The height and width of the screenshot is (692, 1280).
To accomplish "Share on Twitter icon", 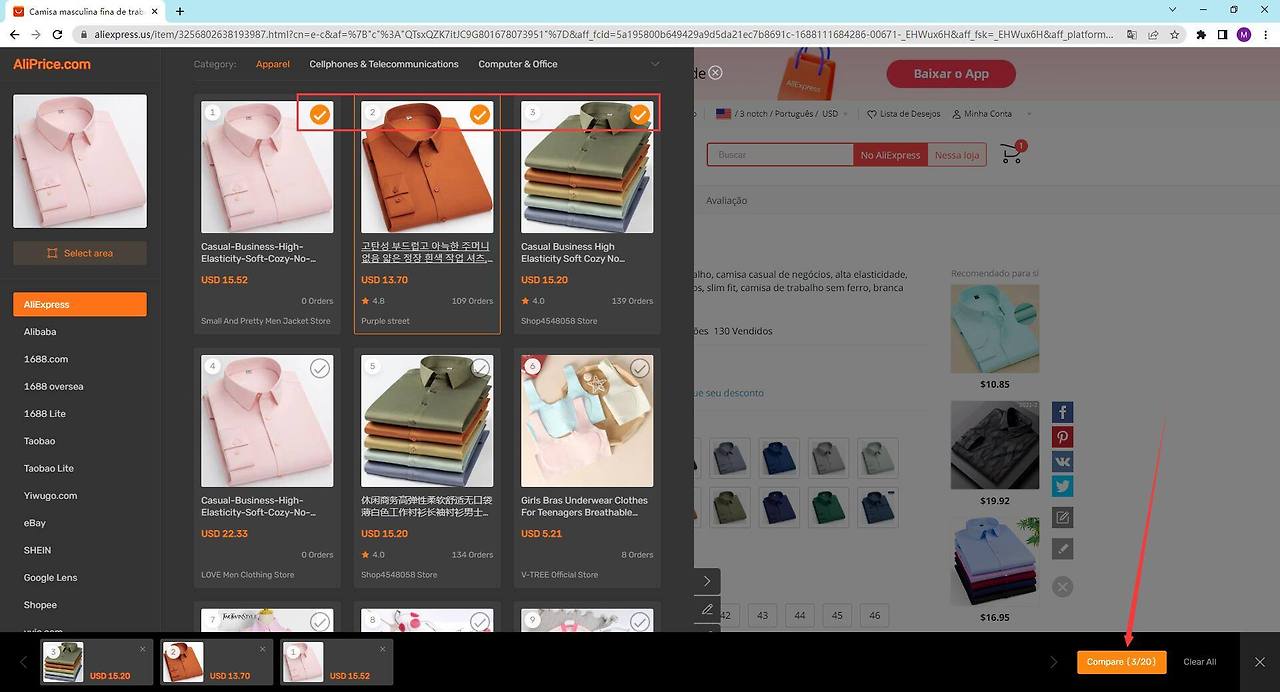I will 1062,487.
